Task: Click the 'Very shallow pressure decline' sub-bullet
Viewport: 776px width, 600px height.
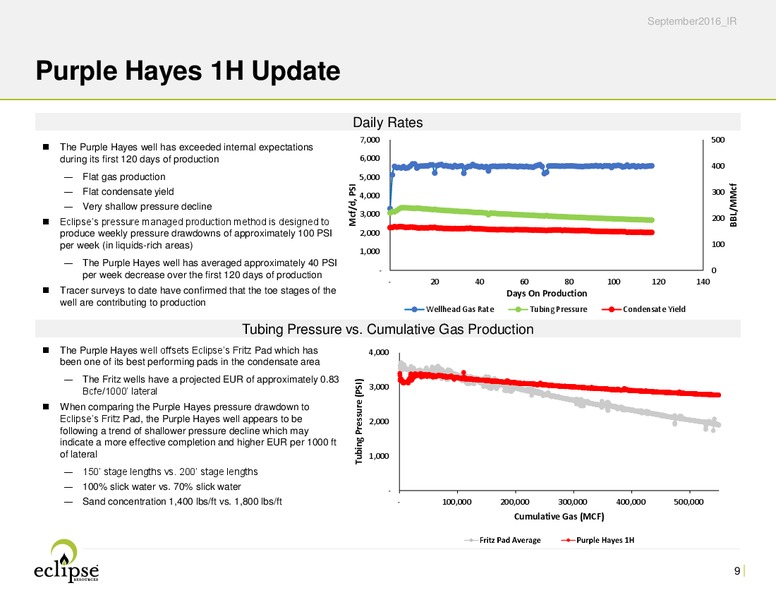Action: 147,206
